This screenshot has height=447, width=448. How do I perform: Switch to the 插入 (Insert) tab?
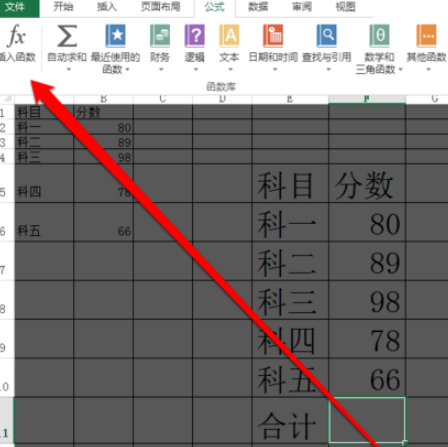click(x=107, y=7)
